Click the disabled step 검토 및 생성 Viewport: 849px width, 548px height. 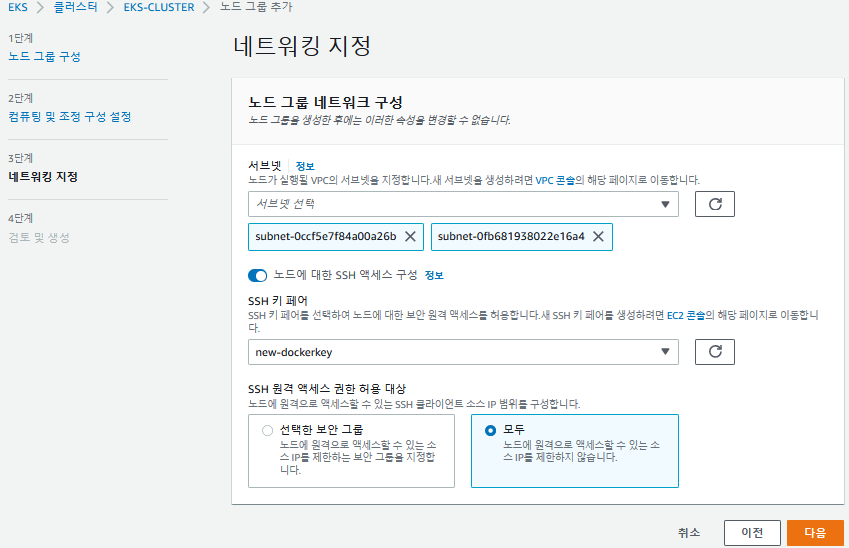click(x=39, y=237)
